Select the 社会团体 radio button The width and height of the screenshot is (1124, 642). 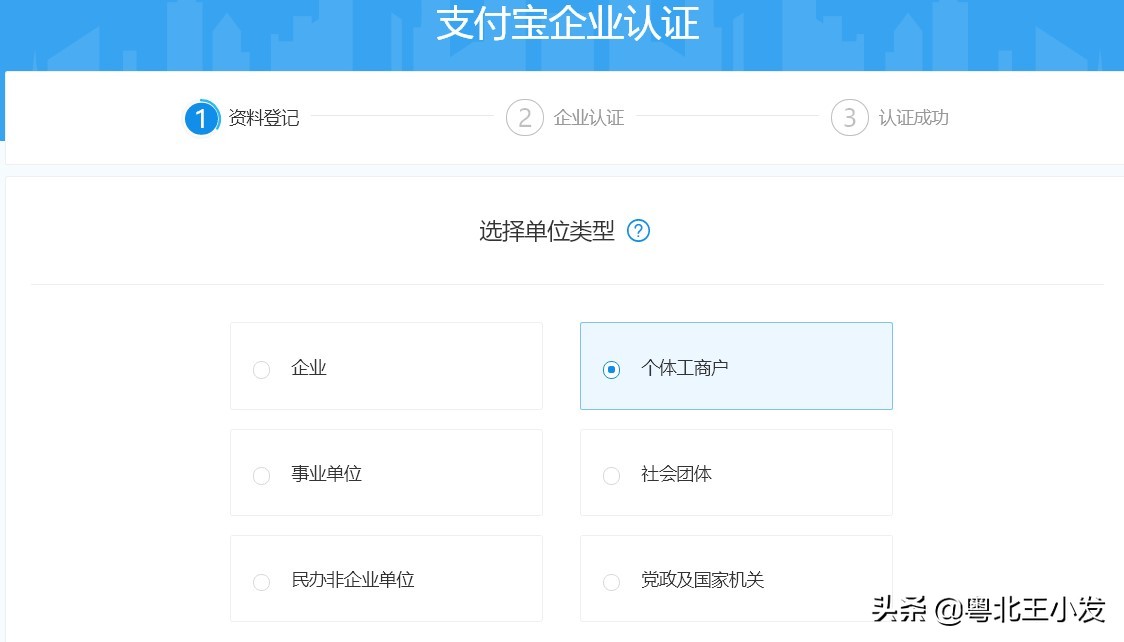[x=611, y=476]
